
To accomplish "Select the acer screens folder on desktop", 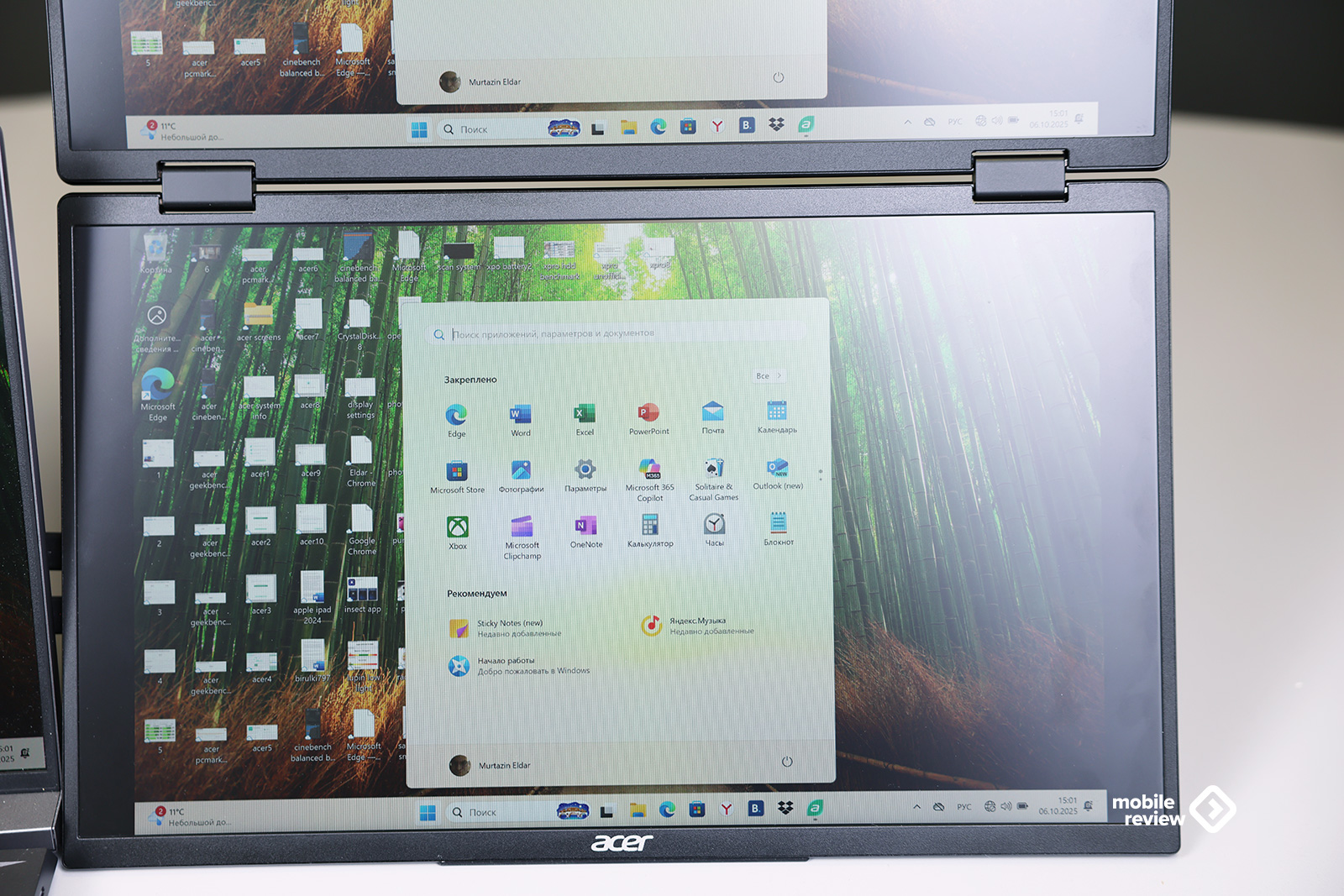I will point(258,322).
